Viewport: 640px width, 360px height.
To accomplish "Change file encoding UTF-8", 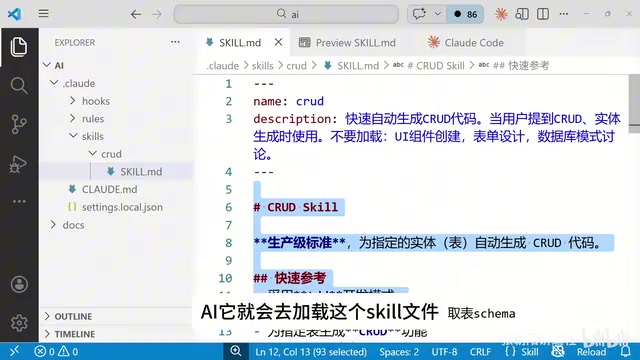I will [444, 352].
